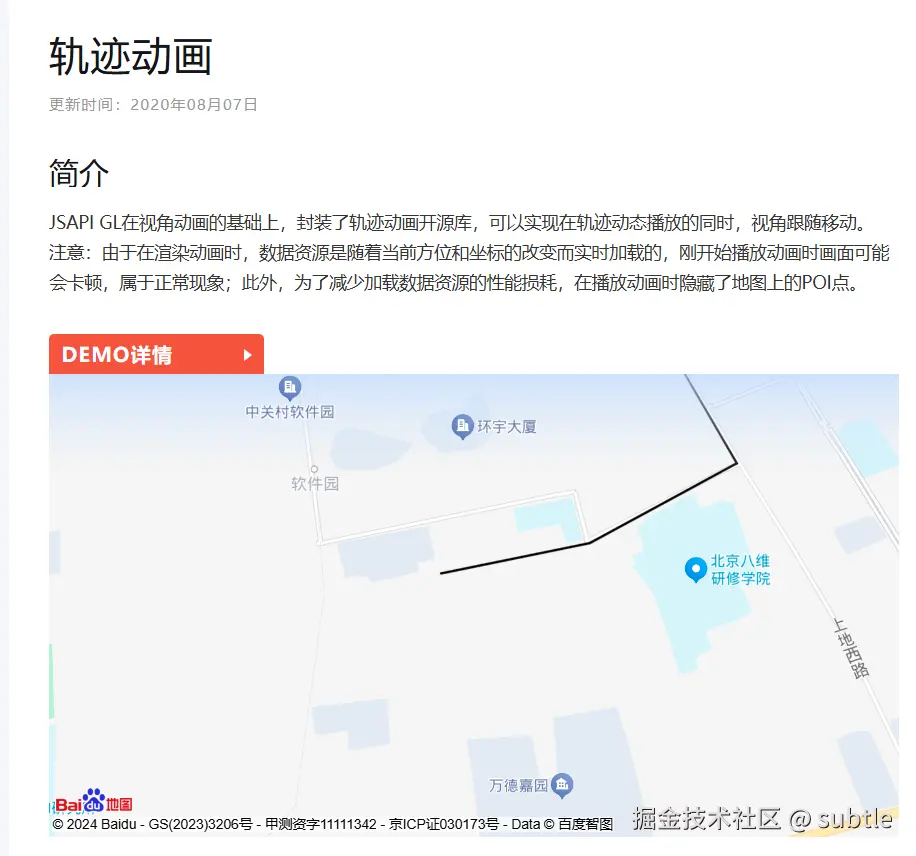Click the 万德嘉园 map label
This screenshot has width=916, height=856.
pos(518,785)
